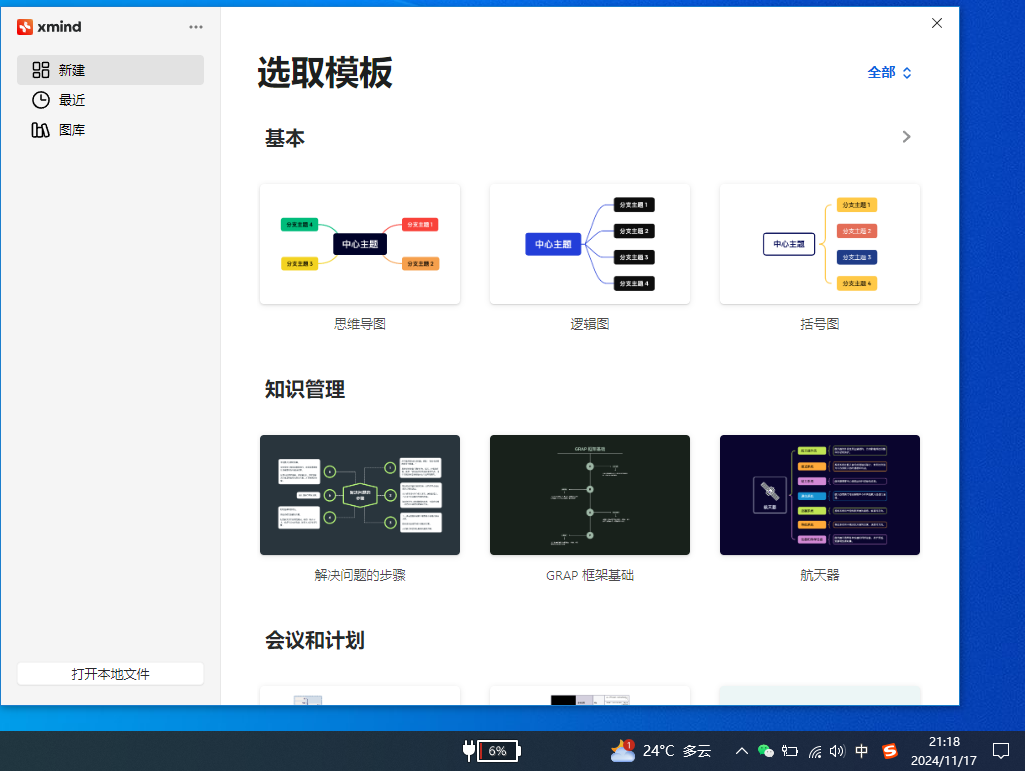Click the 打开本地文件 button
This screenshot has width=1025, height=771.
pyautogui.click(x=110, y=673)
